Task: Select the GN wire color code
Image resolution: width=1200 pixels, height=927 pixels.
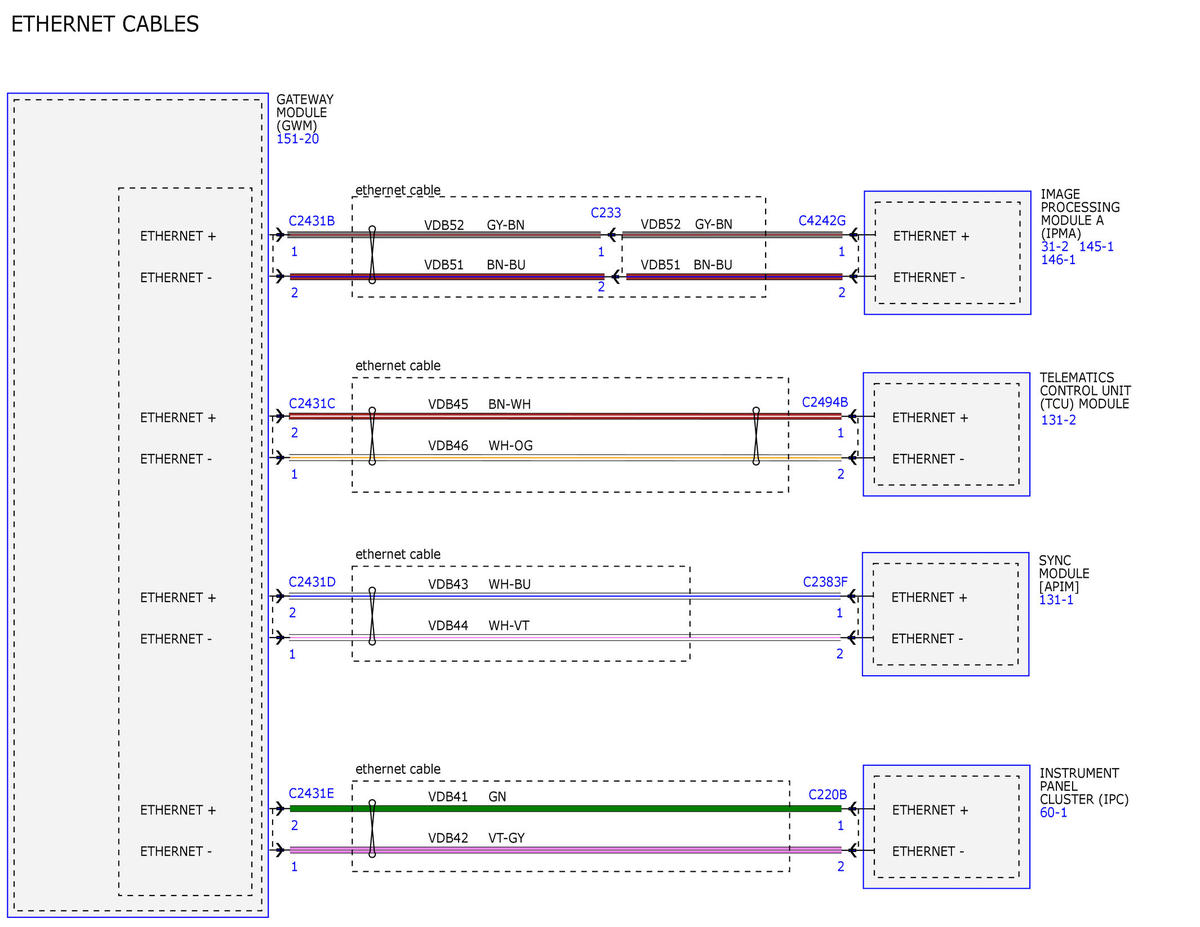Action: pos(497,797)
